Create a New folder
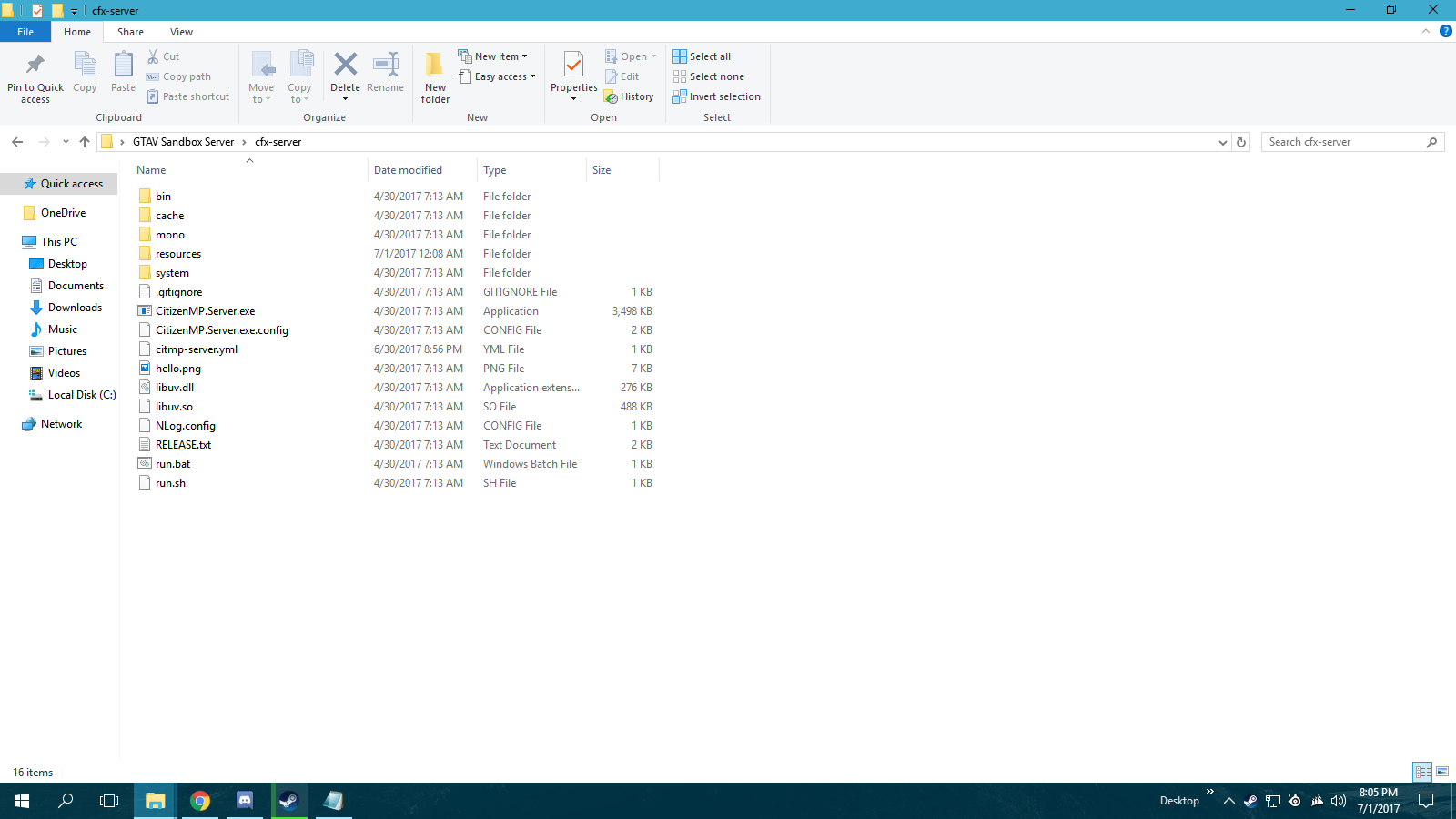The width and height of the screenshot is (1456, 819). click(x=435, y=77)
